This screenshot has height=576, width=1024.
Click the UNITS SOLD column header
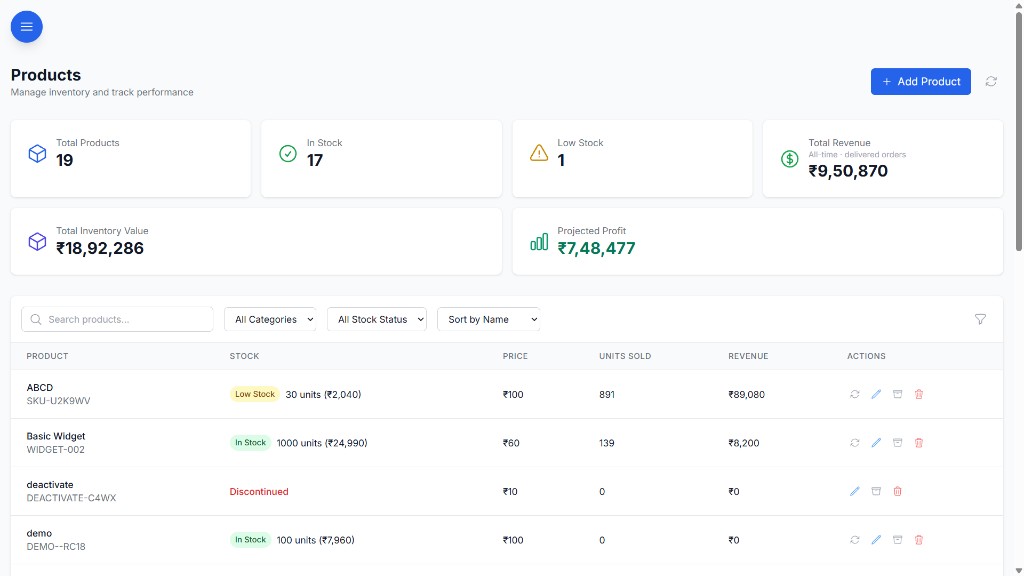click(625, 356)
